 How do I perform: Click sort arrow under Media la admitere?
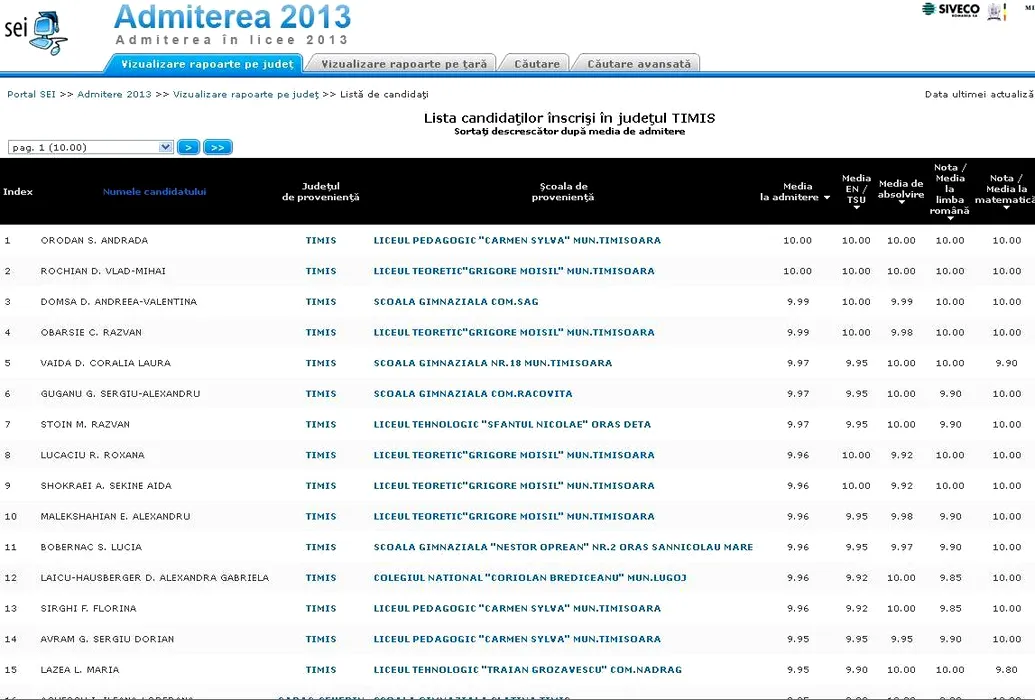(827, 198)
